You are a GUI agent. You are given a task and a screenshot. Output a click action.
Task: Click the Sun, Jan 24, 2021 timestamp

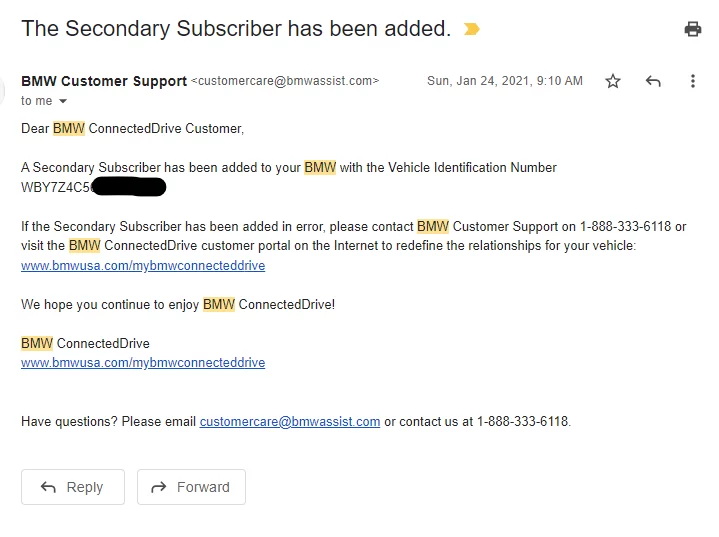[504, 81]
